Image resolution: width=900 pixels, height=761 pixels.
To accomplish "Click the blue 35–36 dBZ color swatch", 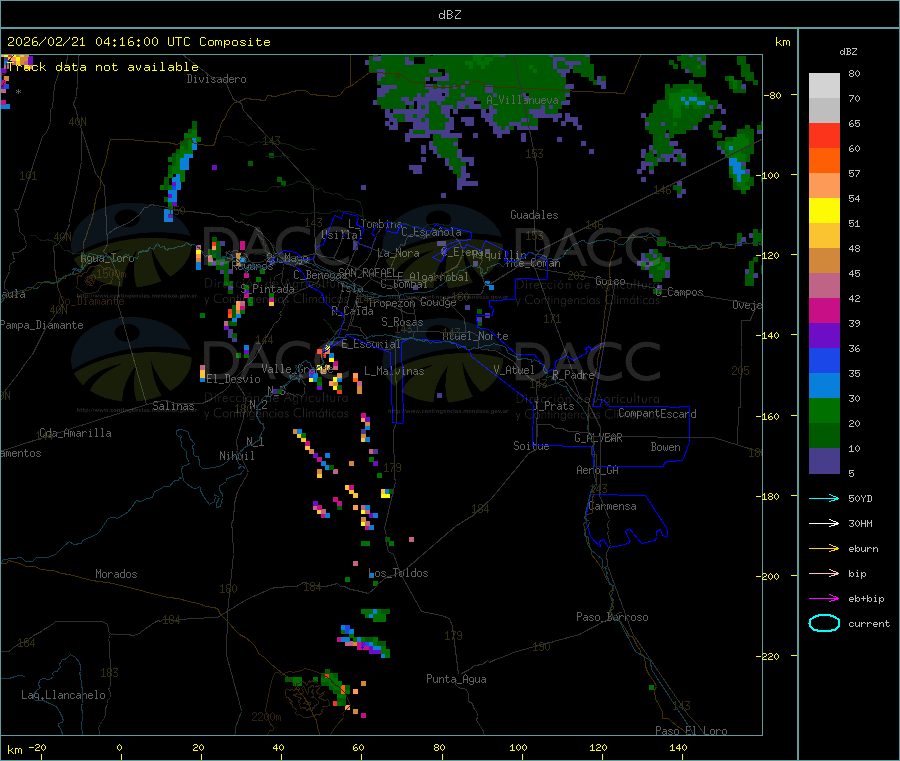I will [824, 360].
